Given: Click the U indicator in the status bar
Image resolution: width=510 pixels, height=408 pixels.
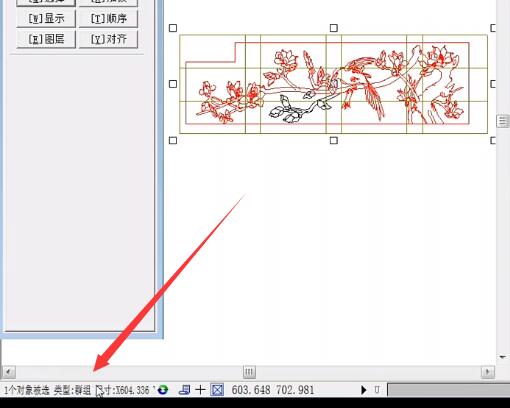Looking at the screenshot, I should point(377,389).
